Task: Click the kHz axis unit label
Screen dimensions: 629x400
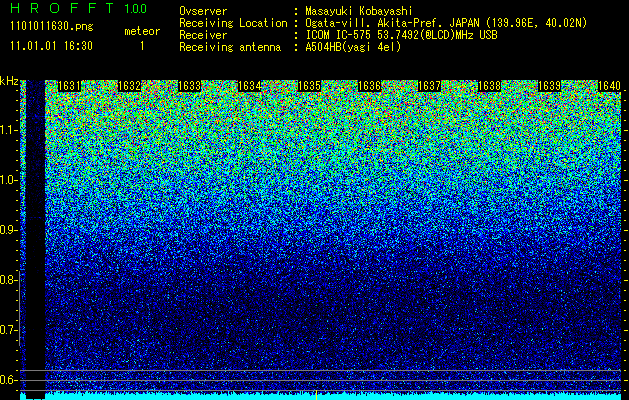Action: 9,81
